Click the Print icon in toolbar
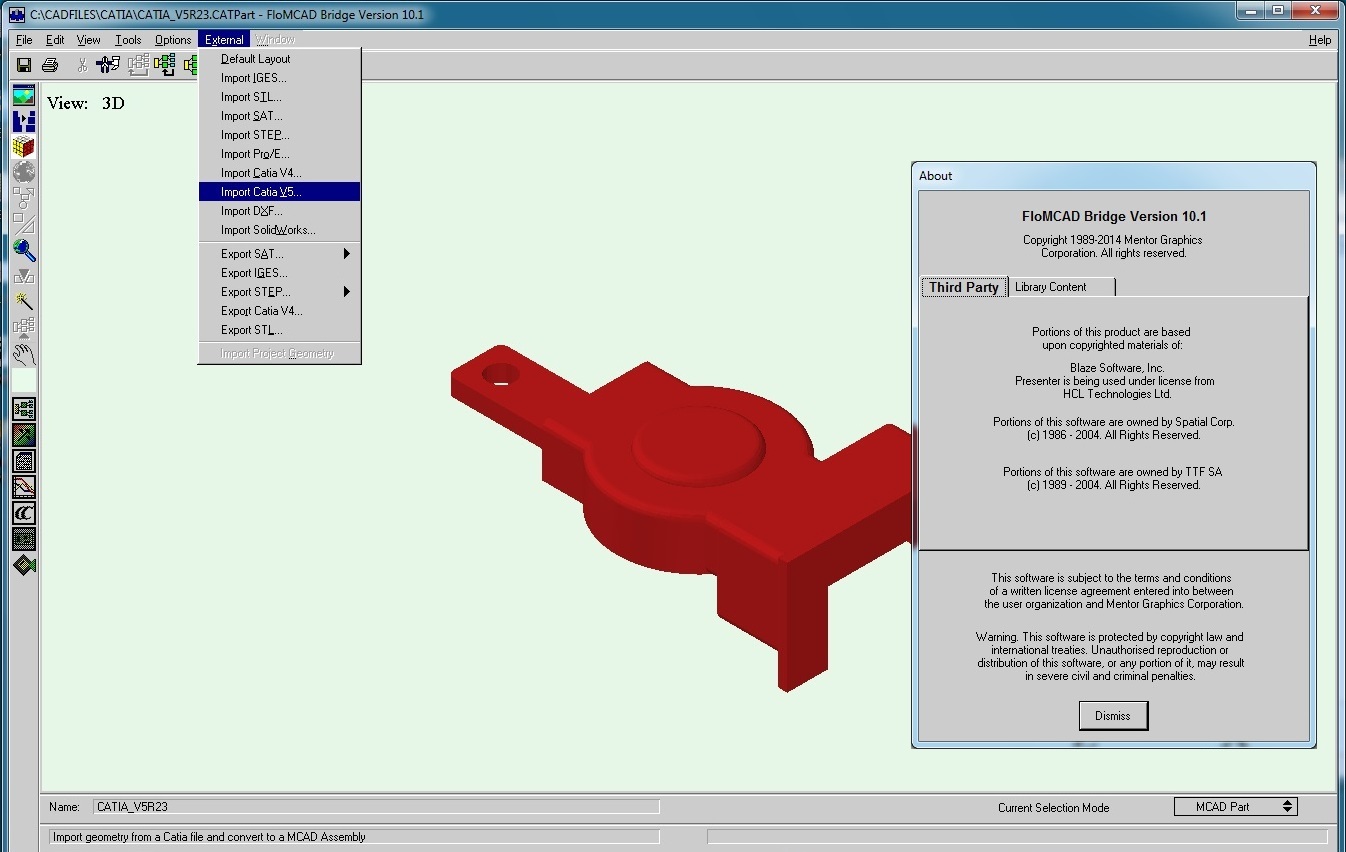This screenshot has height=852, width=1346. [50, 65]
